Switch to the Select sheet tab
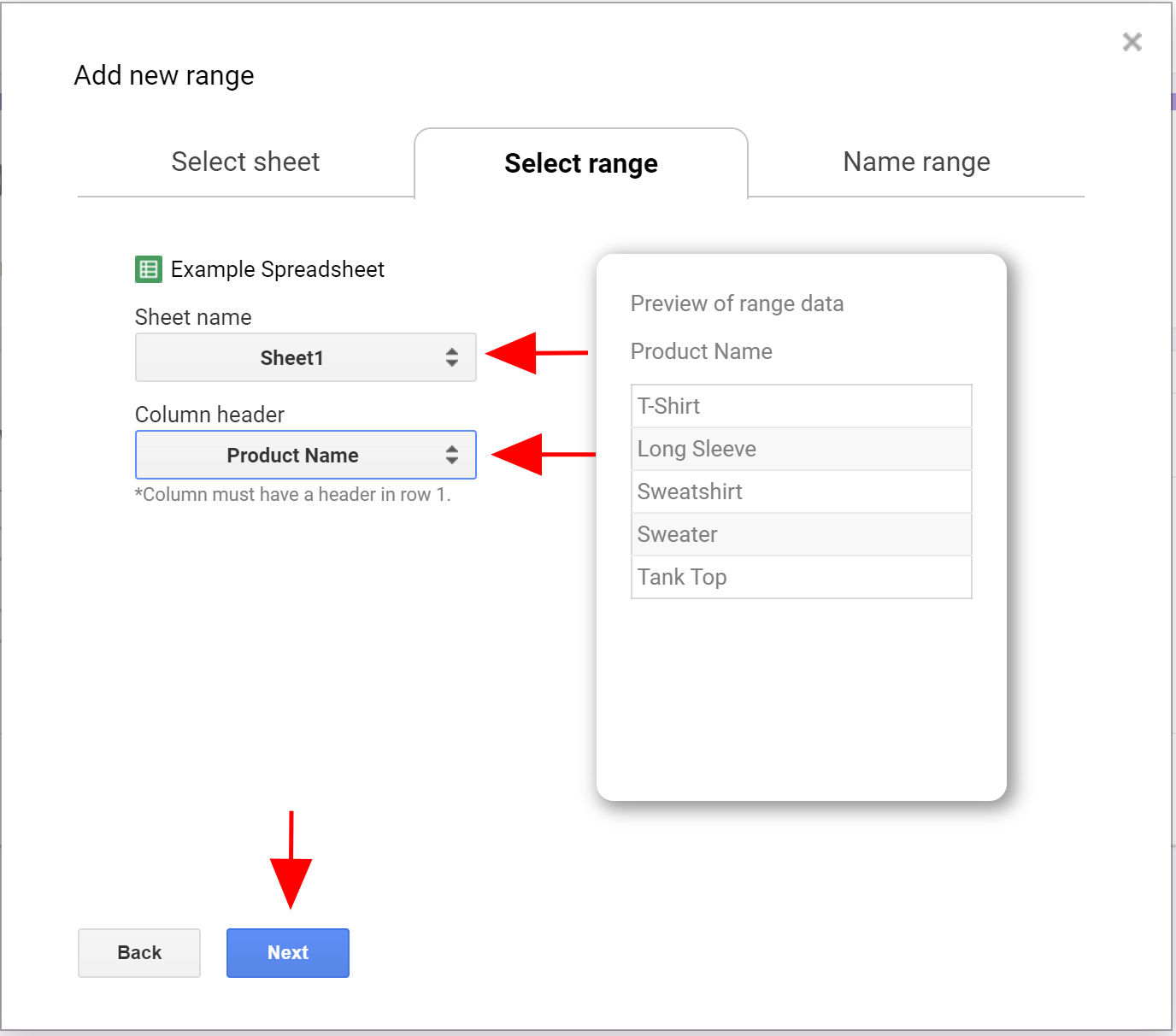The width and height of the screenshot is (1176, 1036). (x=245, y=162)
